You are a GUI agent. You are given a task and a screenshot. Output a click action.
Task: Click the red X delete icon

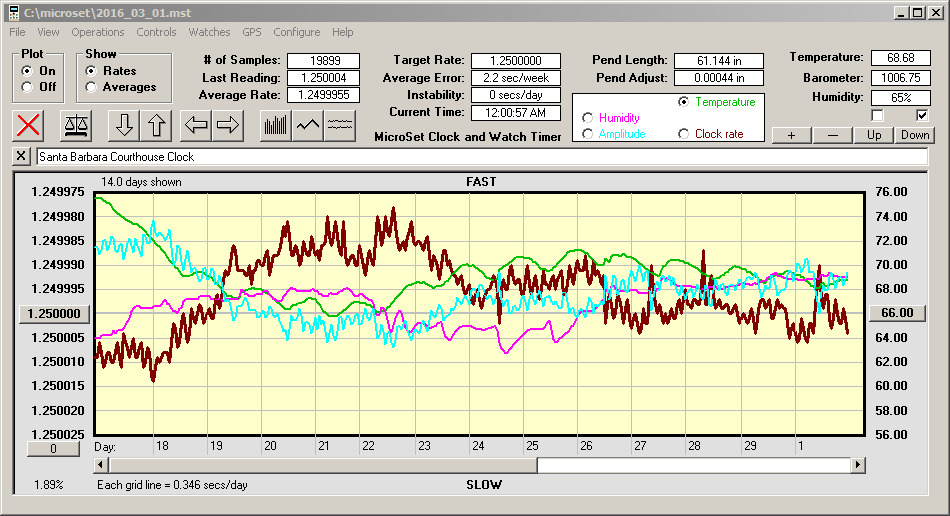pos(30,125)
